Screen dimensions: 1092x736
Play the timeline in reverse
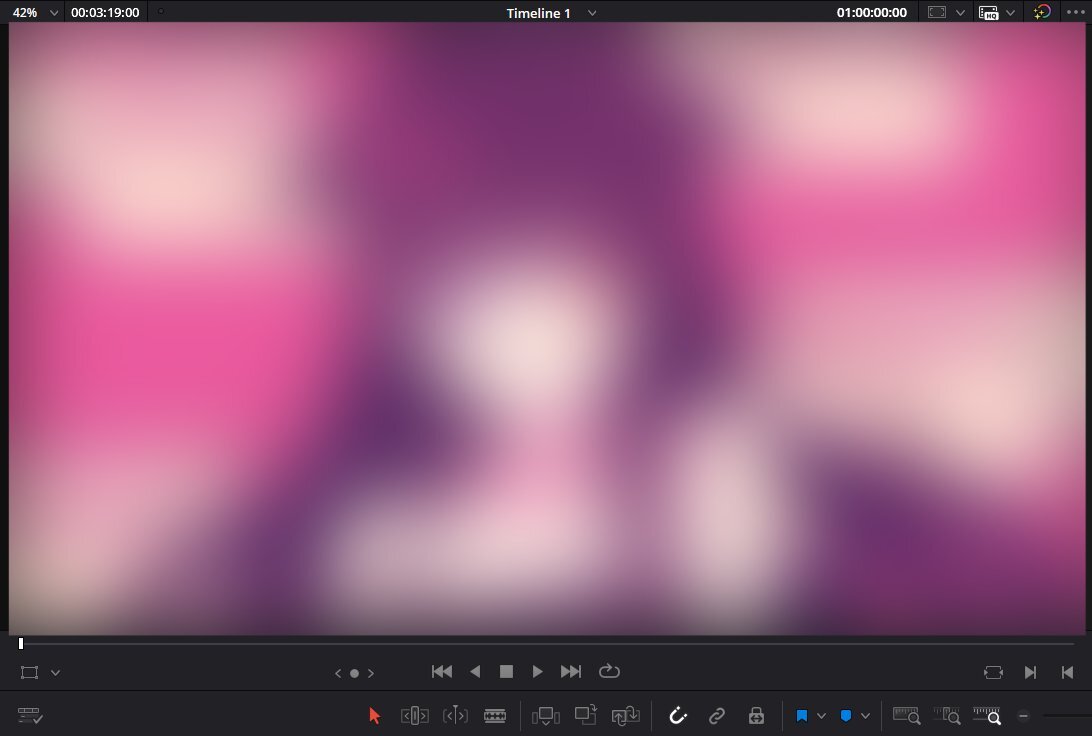coord(475,671)
